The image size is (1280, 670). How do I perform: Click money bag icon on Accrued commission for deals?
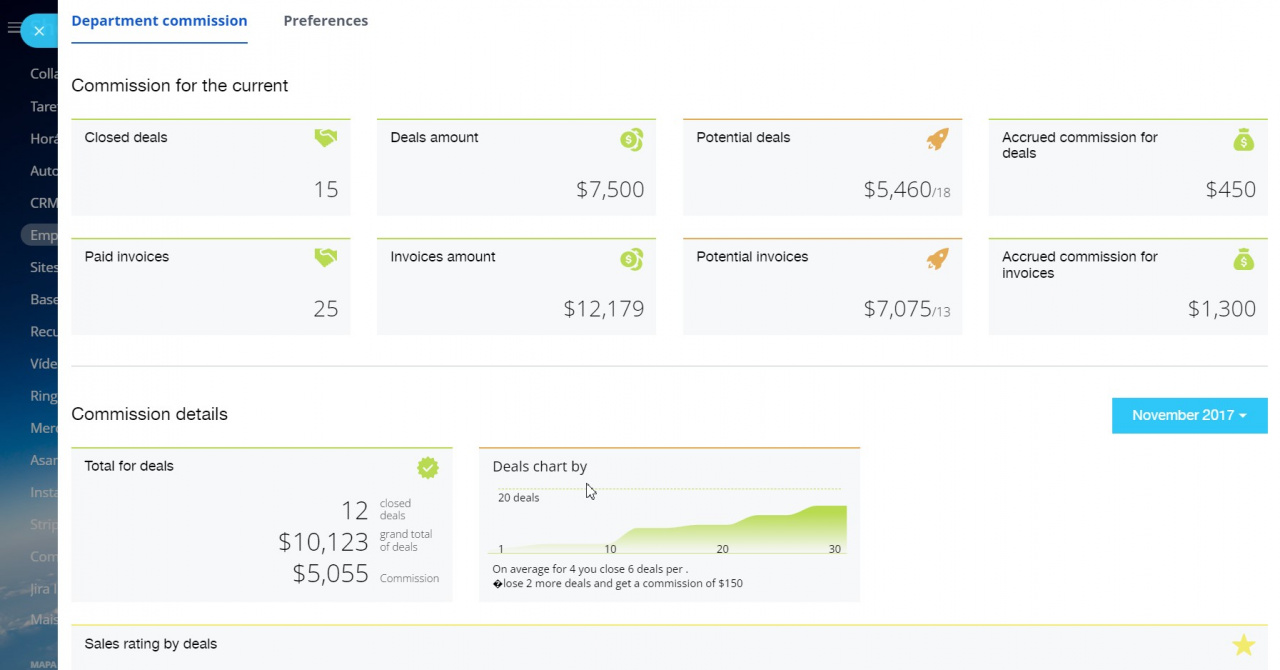[1243, 140]
